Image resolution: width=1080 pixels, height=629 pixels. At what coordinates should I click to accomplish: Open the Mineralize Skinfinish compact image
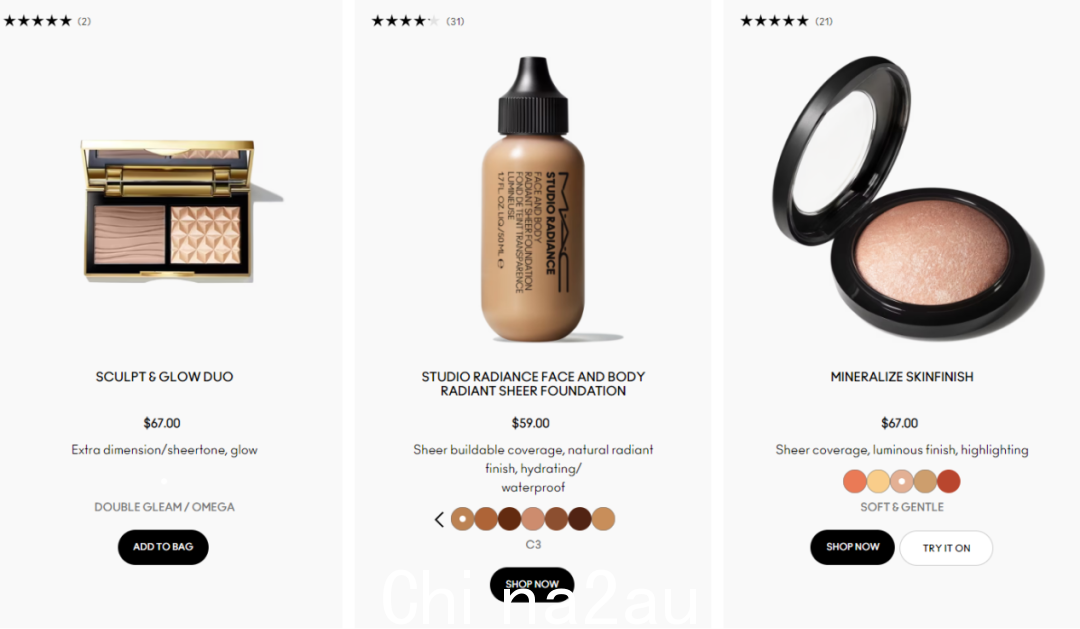(909, 198)
